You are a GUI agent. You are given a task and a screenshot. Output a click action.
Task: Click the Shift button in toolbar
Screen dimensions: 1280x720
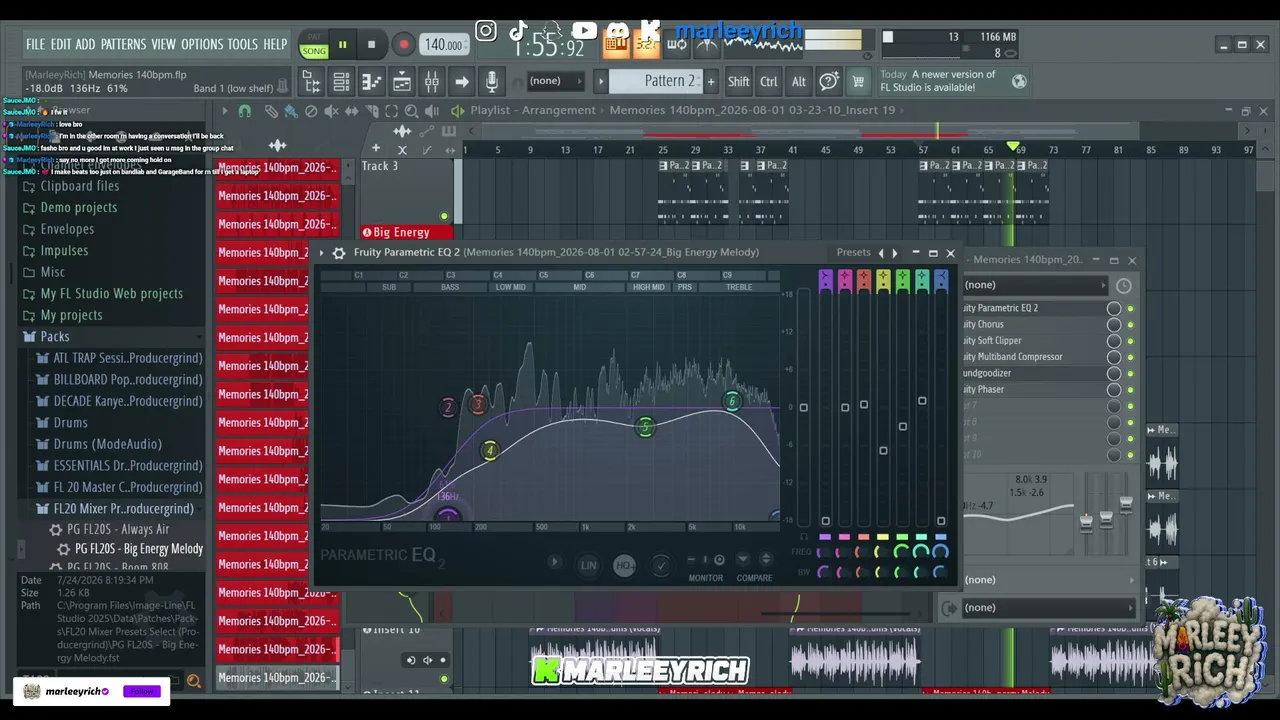click(738, 82)
